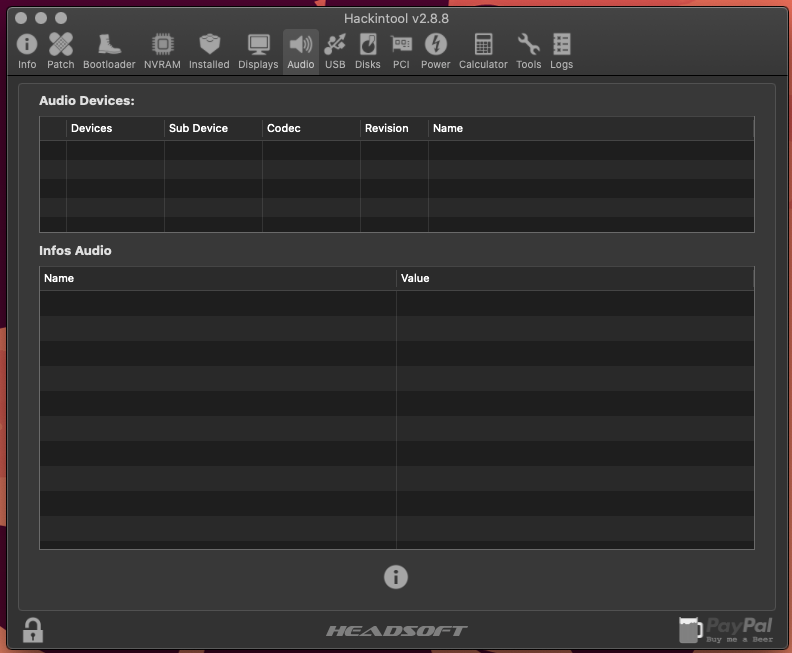The width and height of the screenshot is (792, 653).
Task: Open the USB section
Action: click(335, 51)
